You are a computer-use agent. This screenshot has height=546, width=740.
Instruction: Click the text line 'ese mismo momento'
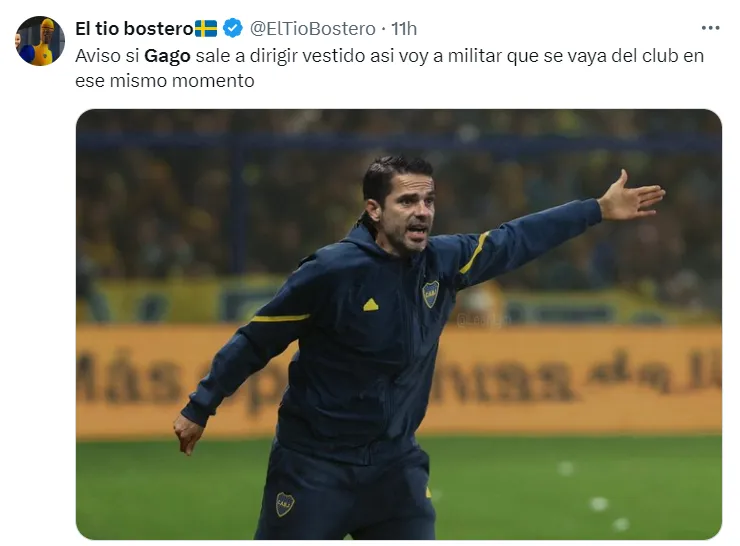click(x=165, y=81)
